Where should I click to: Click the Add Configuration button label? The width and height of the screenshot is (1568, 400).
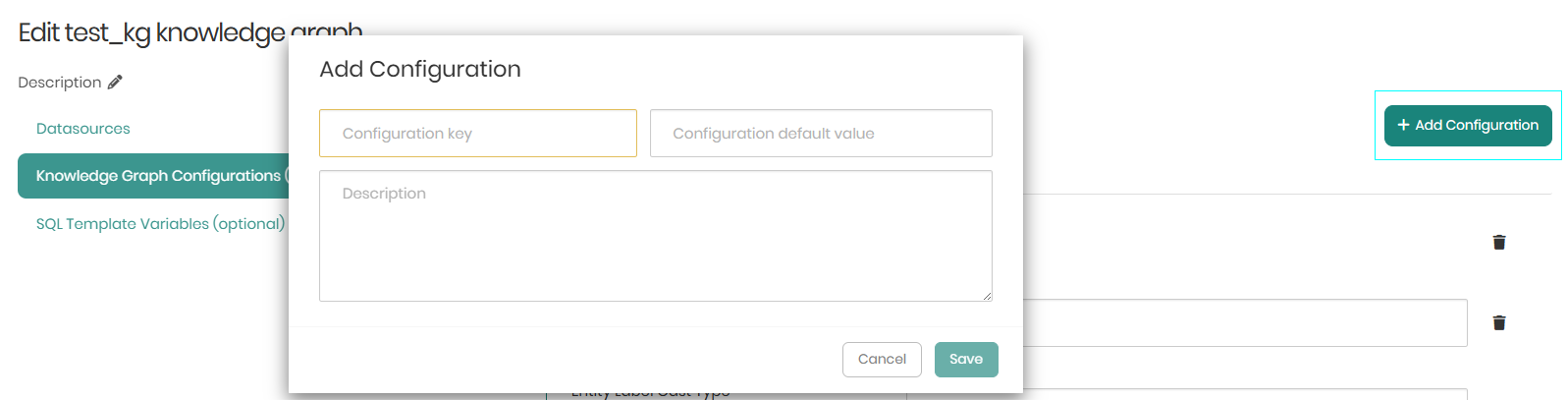pos(1476,125)
